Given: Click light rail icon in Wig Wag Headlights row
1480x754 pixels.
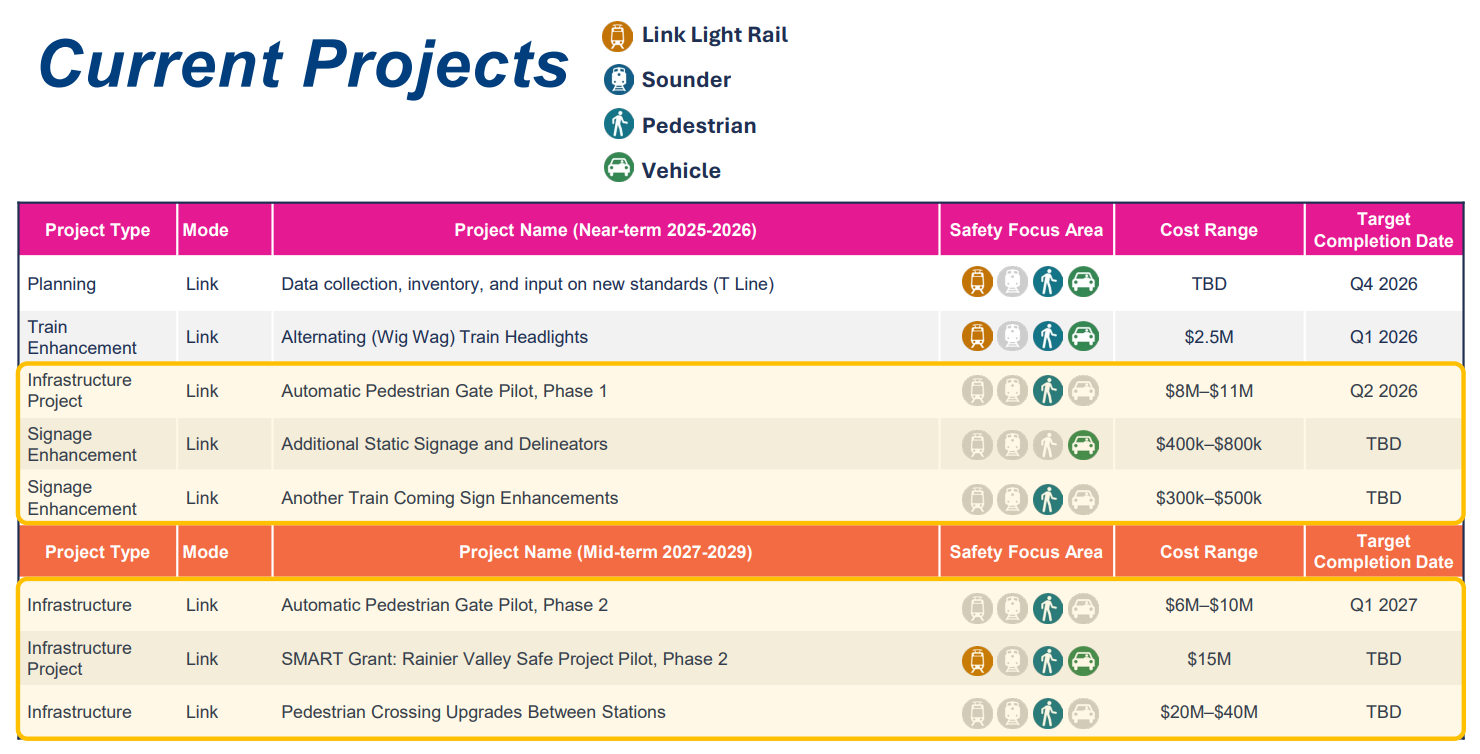Looking at the screenshot, I should 978,336.
